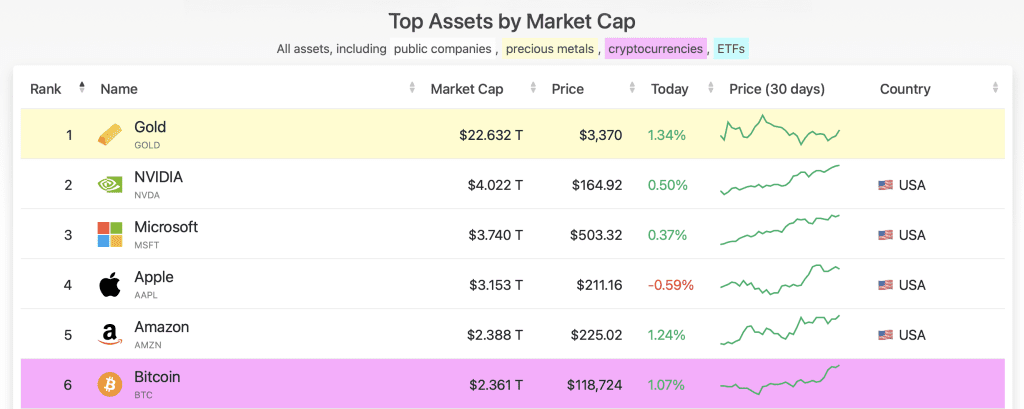The width and height of the screenshot is (1024, 409).
Task: Click the Amazon logo icon
Action: tap(110, 334)
